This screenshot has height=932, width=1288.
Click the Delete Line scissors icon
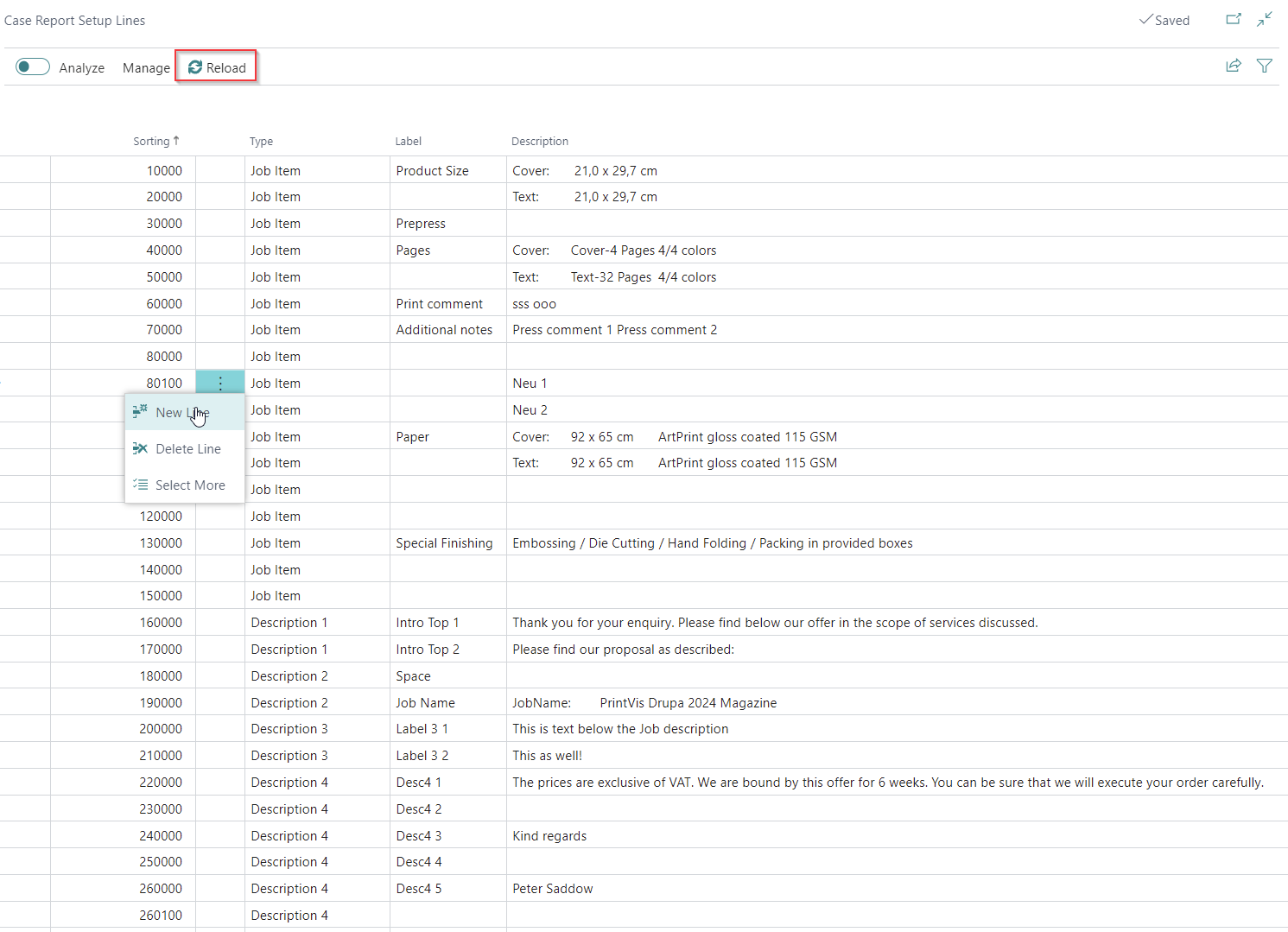140,449
